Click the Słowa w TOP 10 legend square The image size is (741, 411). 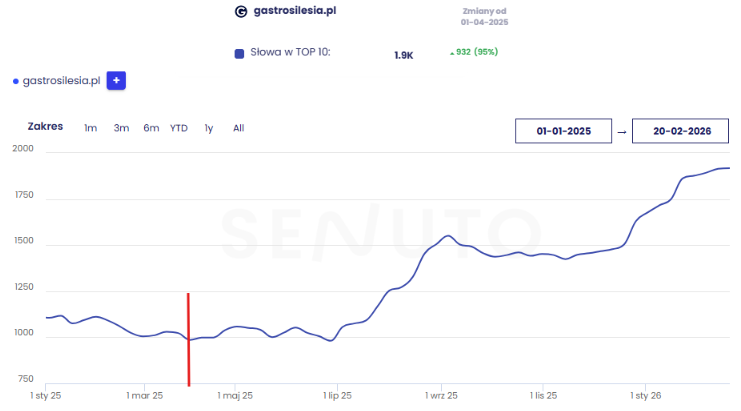click(239, 54)
